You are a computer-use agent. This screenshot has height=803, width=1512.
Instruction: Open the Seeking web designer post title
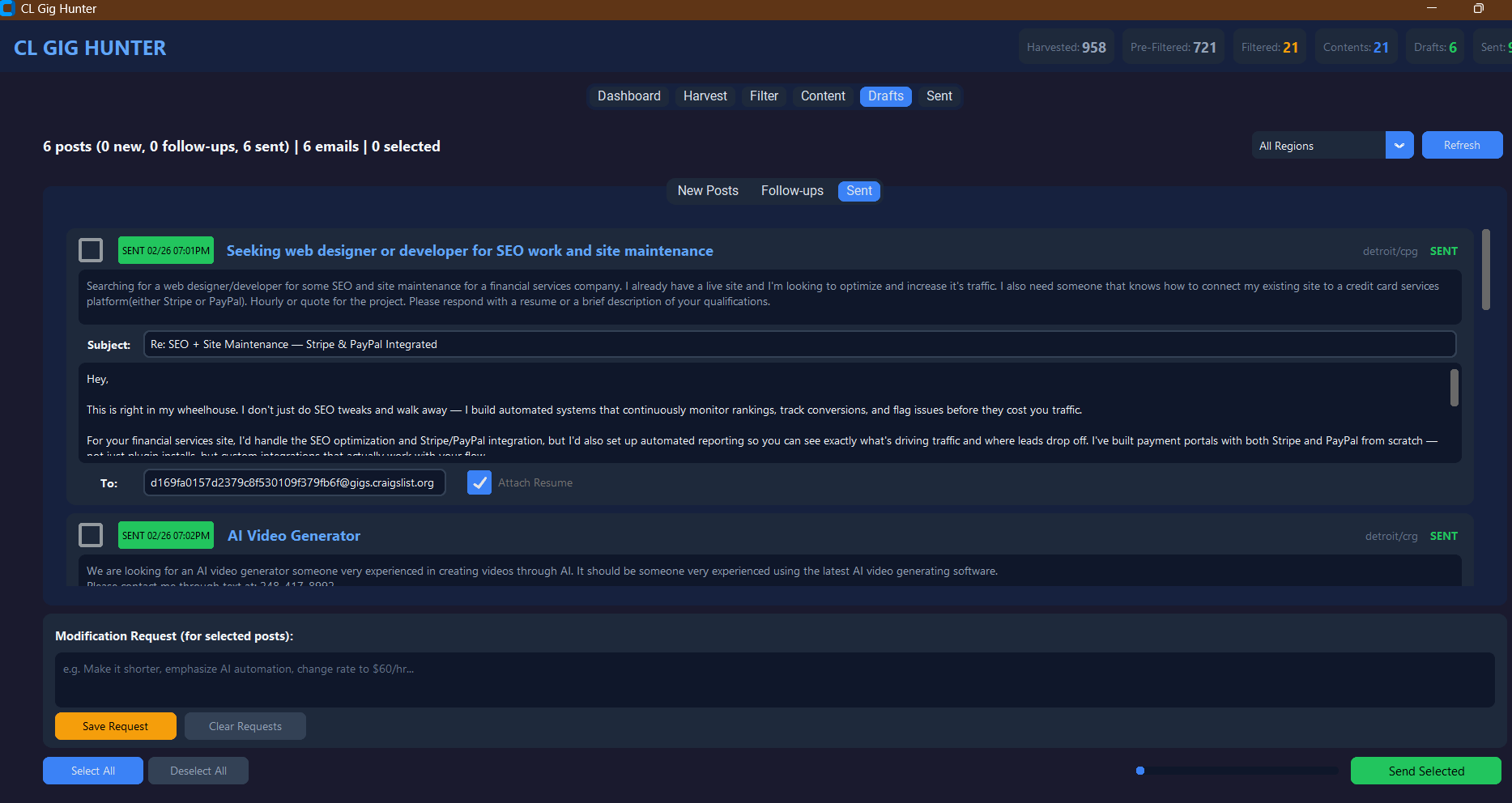(x=469, y=250)
